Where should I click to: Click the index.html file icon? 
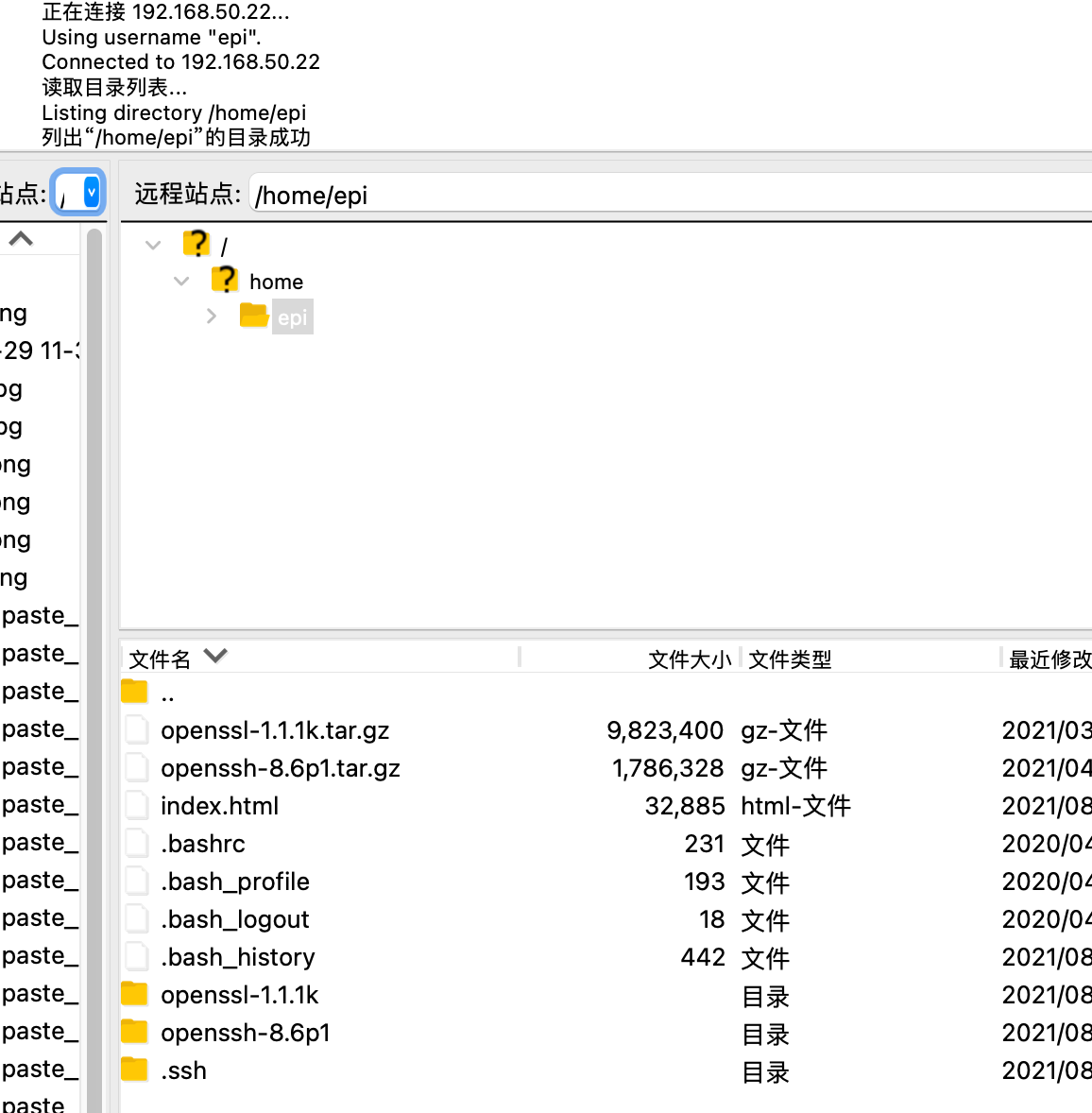[137, 805]
